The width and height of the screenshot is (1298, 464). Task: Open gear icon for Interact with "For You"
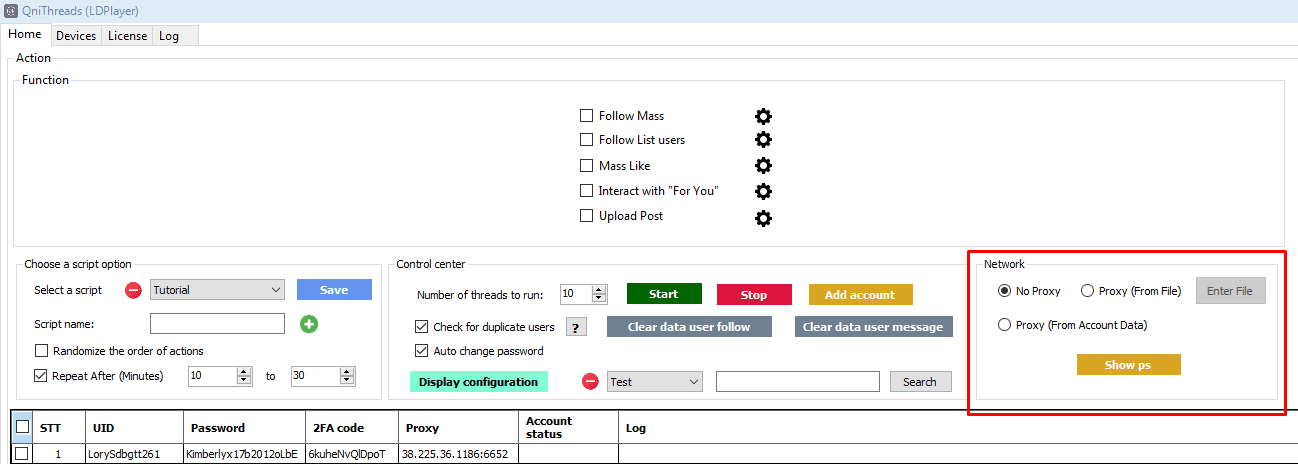coord(763,191)
